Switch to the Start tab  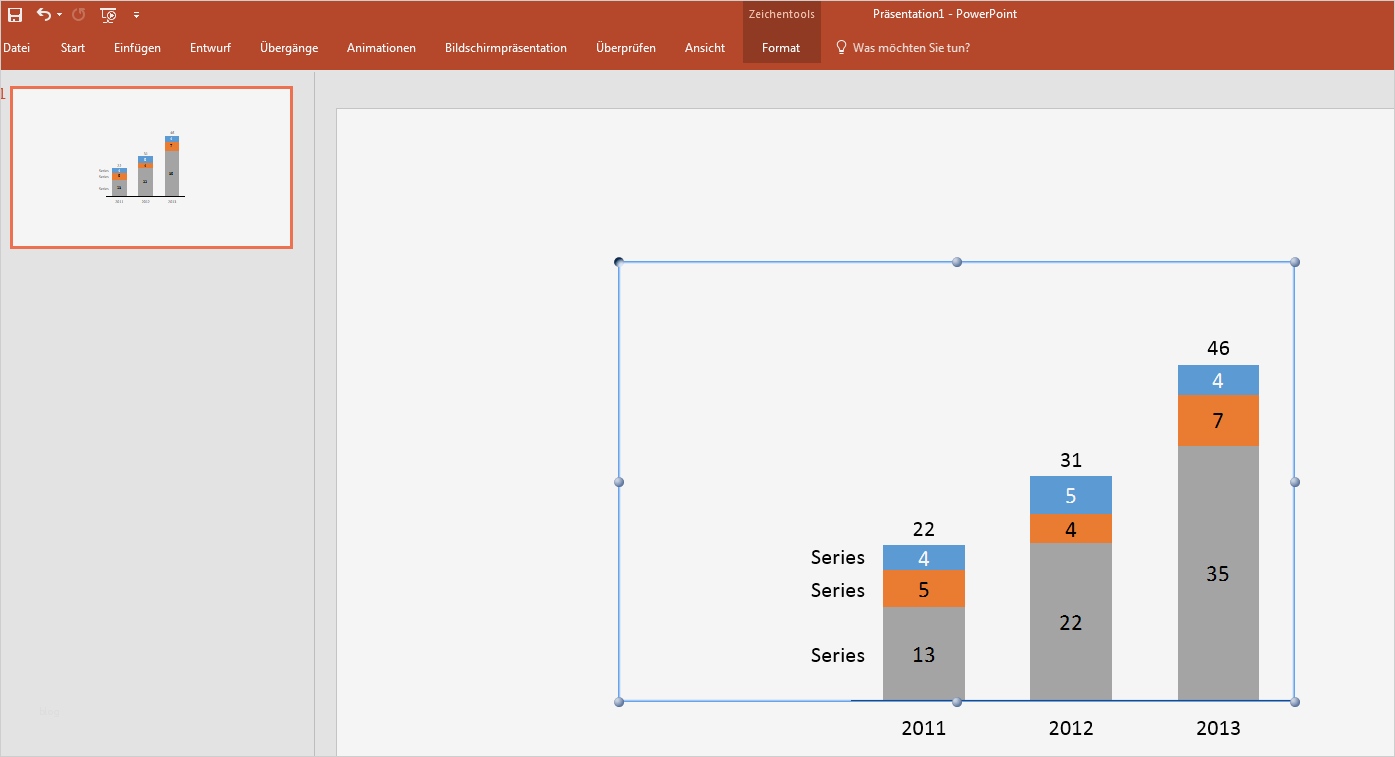tap(73, 48)
